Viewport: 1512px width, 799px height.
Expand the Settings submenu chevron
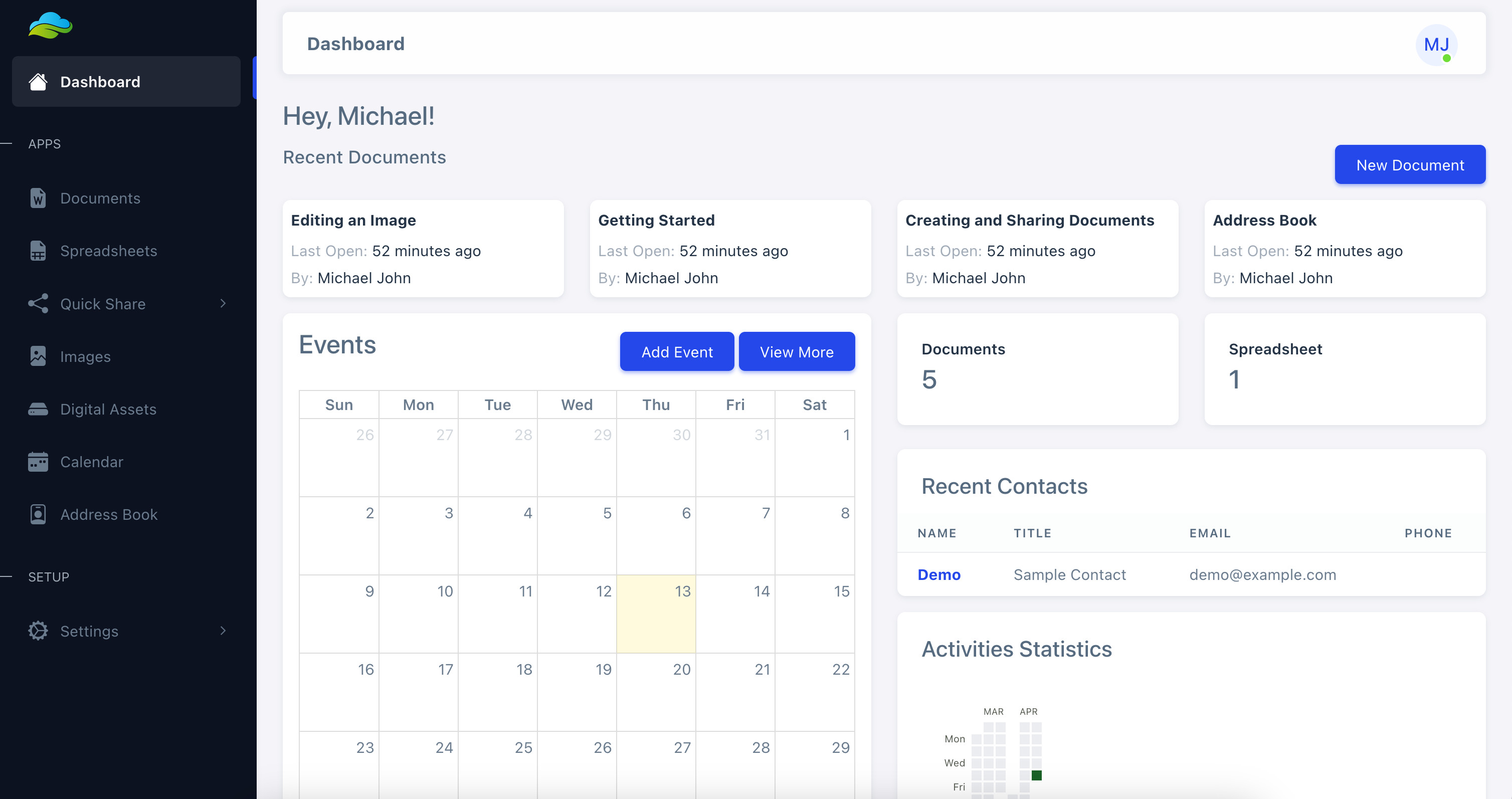(223, 631)
